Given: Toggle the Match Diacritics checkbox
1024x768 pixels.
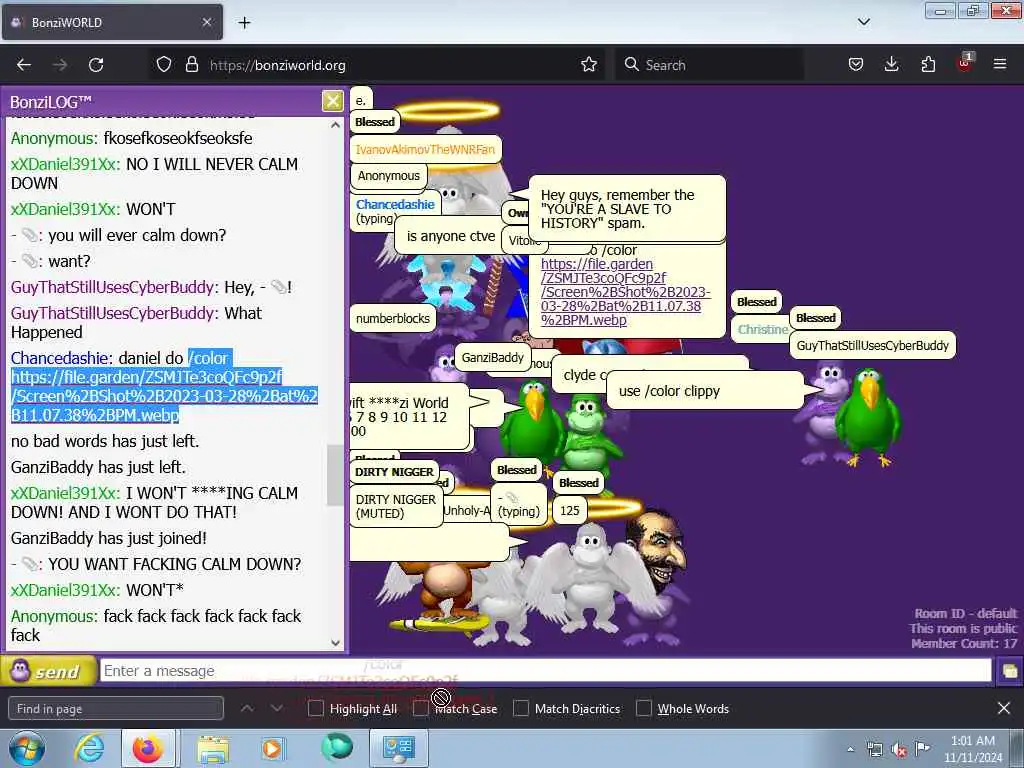Looking at the screenshot, I should tap(520, 709).
